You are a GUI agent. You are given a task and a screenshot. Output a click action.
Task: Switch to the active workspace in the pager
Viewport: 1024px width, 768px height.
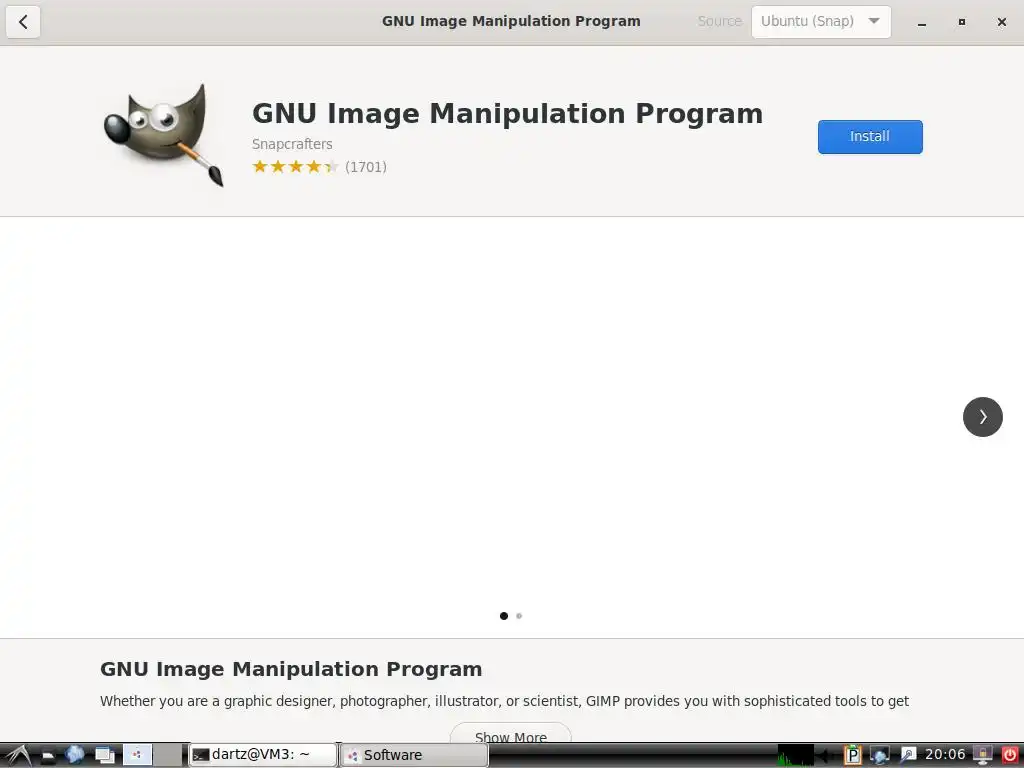click(x=137, y=755)
